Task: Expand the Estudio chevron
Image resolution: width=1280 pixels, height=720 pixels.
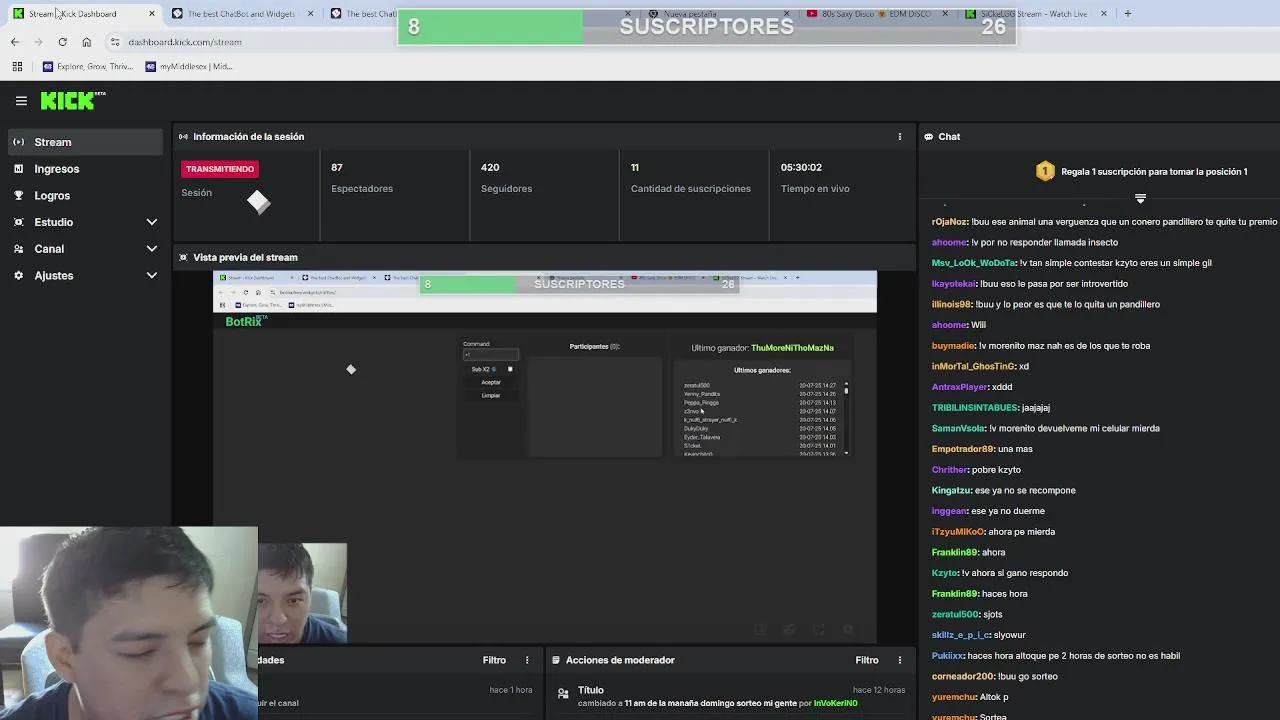Action: click(x=152, y=222)
